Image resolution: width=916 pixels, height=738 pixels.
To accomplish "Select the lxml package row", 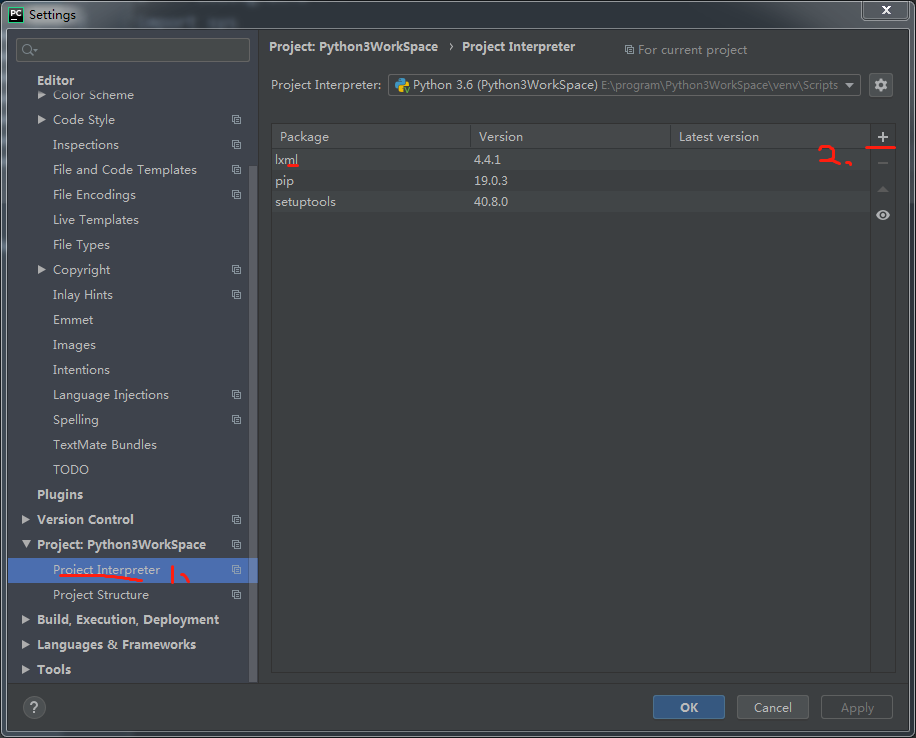I will [571, 160].
